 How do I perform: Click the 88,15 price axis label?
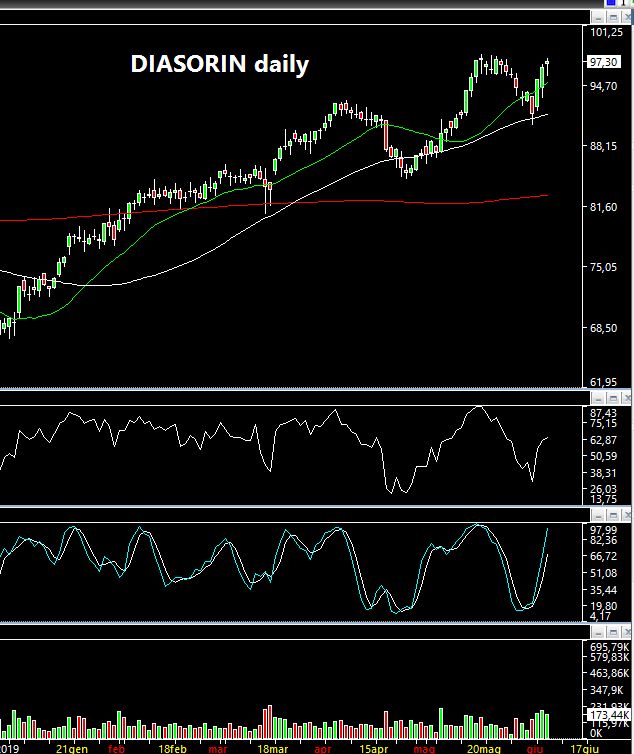pyautogui.click(x=603, y=146)
